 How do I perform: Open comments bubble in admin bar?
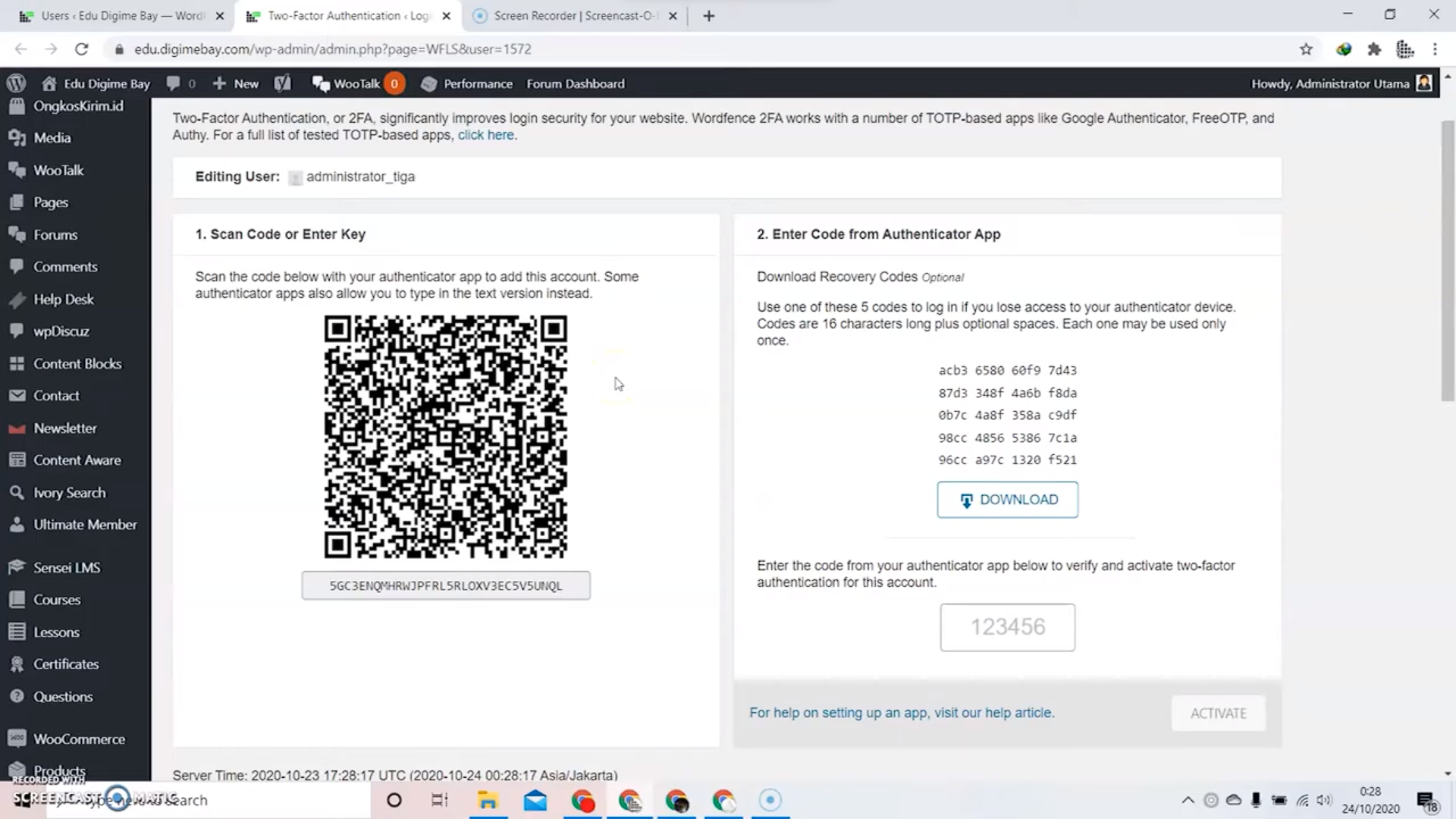[x=180, y=83]
